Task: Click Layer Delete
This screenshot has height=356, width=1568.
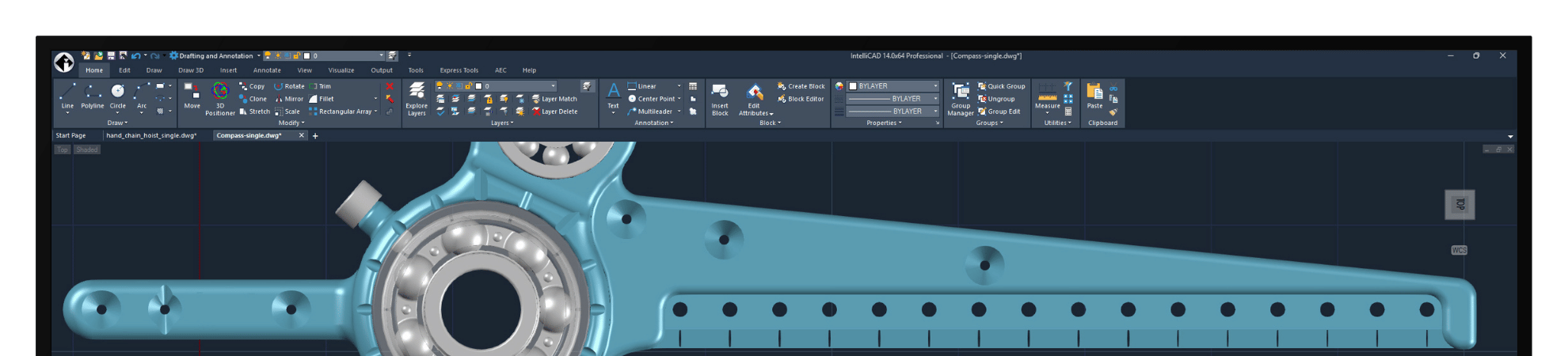Action: coord(555,112)
